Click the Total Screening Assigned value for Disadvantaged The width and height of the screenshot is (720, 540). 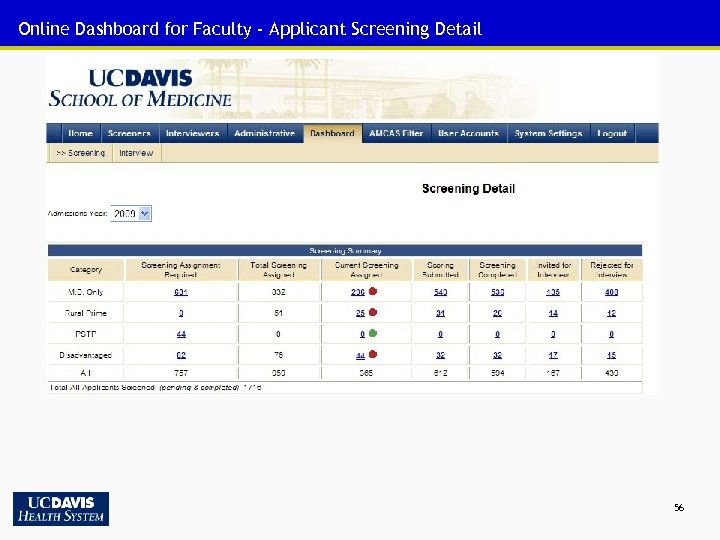click(x=279, y=355)
